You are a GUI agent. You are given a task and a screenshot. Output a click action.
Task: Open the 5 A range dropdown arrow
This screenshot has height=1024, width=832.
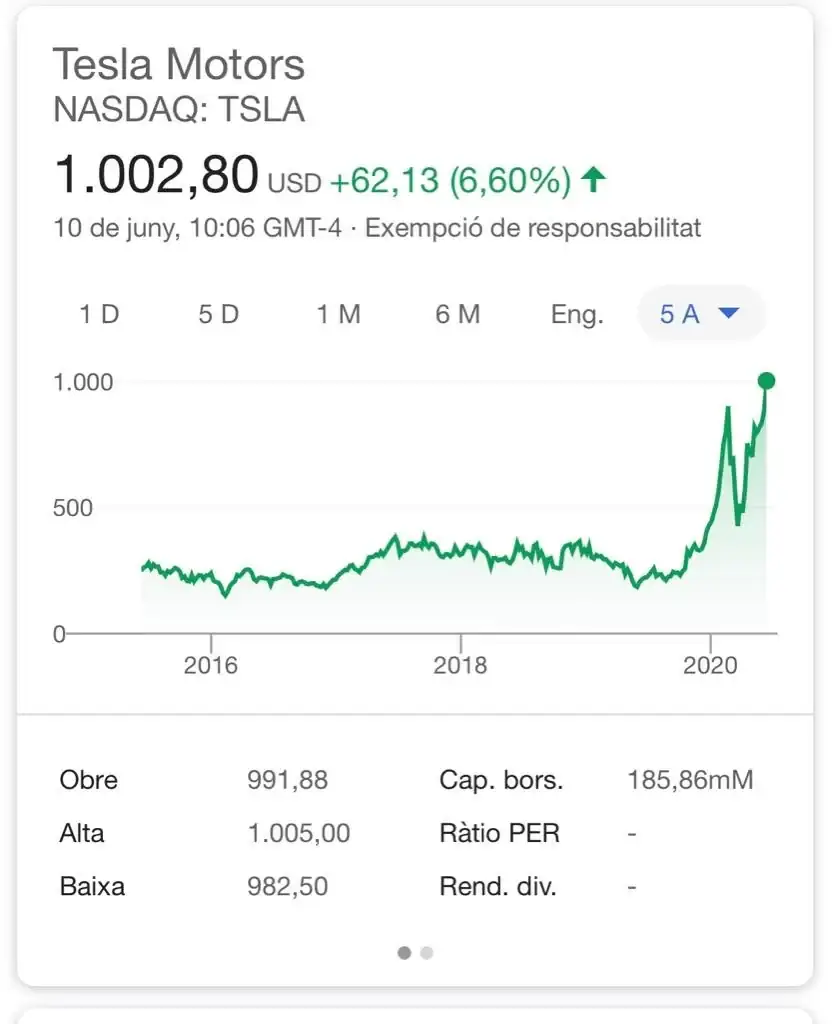point(728,313)
